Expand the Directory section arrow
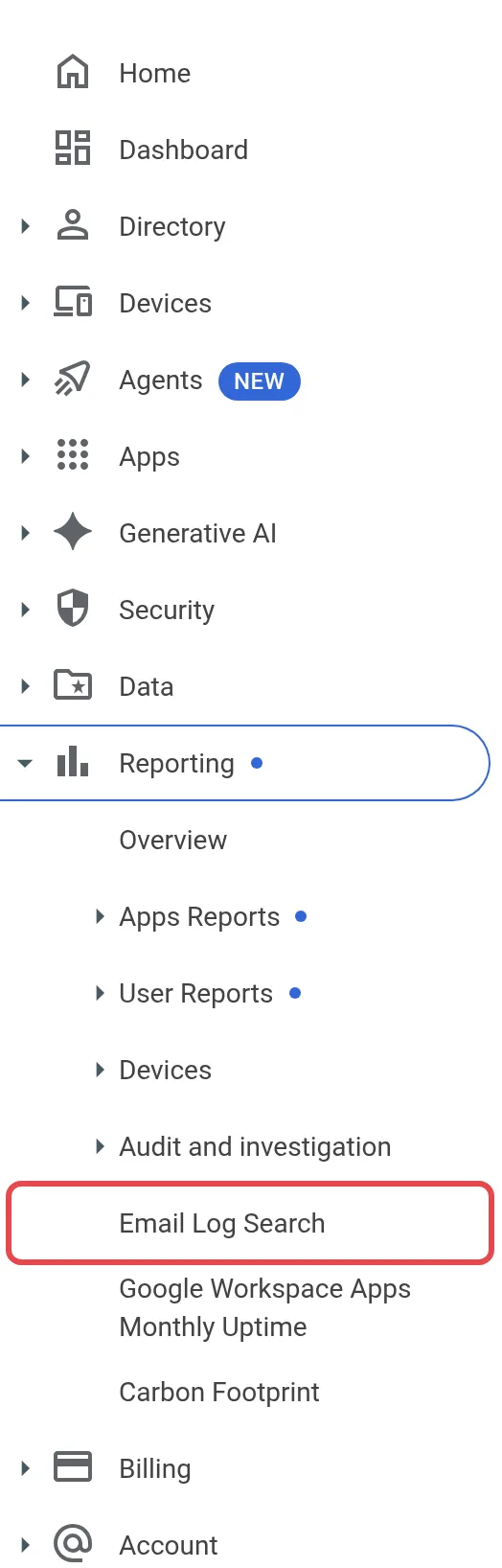The width and height of the screenshot is (502, 1568). 26,226
